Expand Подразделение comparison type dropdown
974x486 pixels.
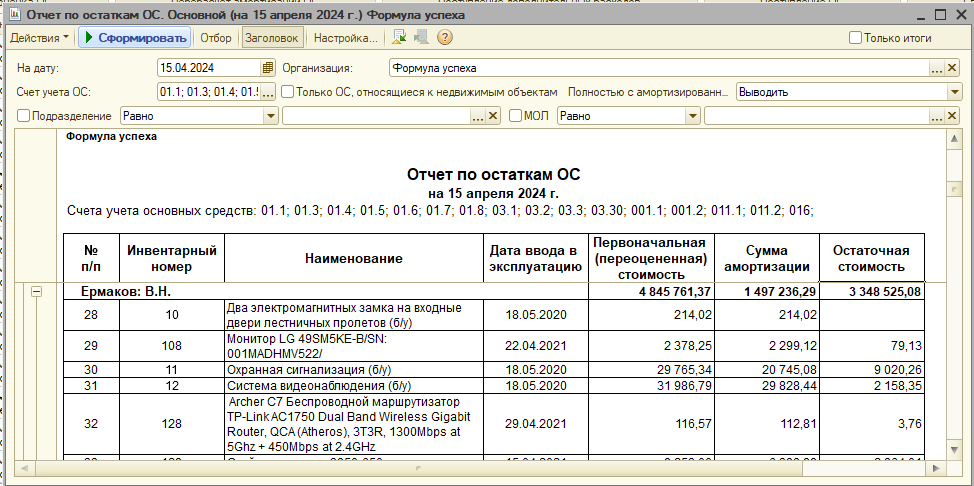pos(270,116)
